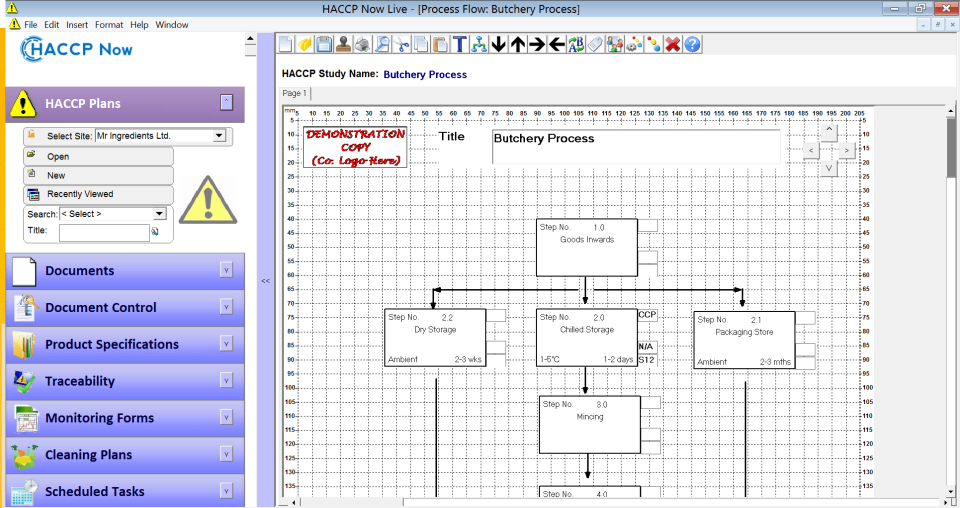960x508 pixels.
Task: Open the magnifier zoom tool
Action: point(383,44)
